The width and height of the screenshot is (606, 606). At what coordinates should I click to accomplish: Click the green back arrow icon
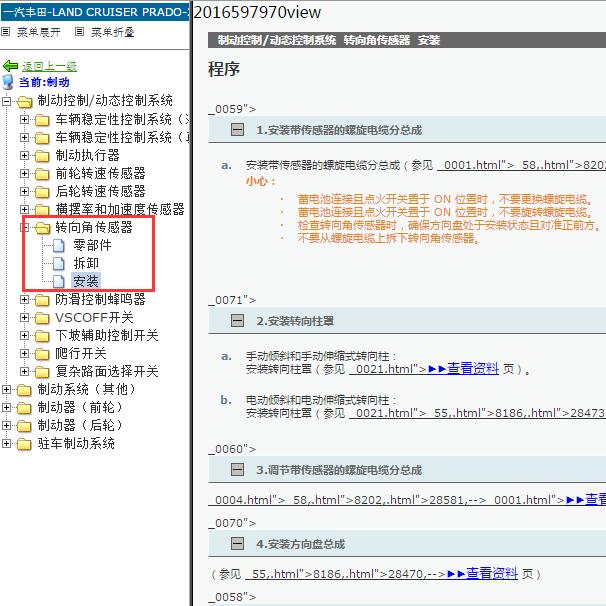tap(10, 66)
